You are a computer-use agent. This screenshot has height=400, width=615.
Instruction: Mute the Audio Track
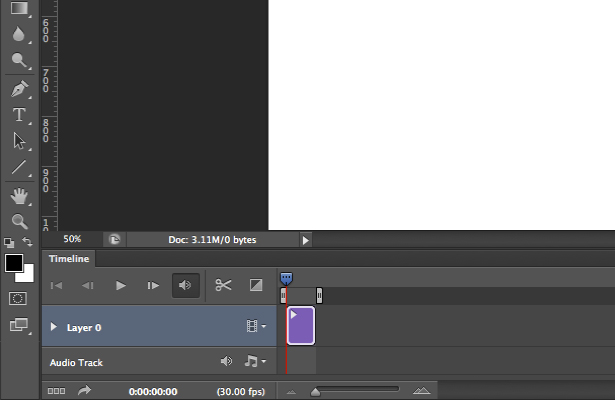point(226,361)
